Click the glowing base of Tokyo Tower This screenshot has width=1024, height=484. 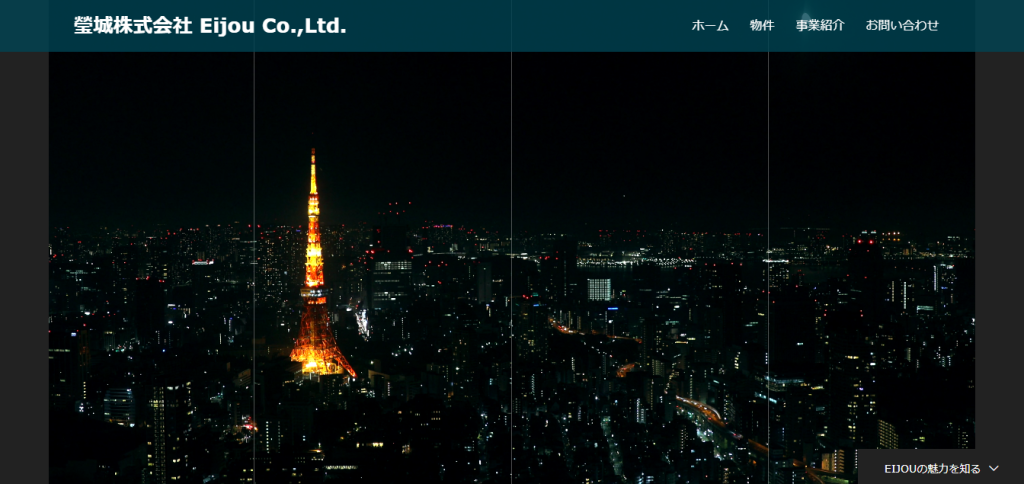pos(320,357)
